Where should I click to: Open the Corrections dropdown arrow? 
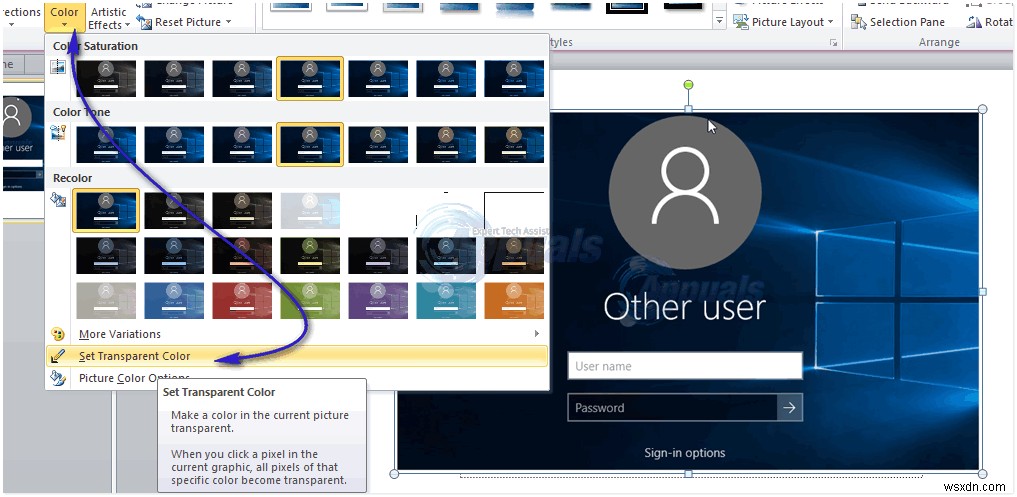[x=11, y=25]
